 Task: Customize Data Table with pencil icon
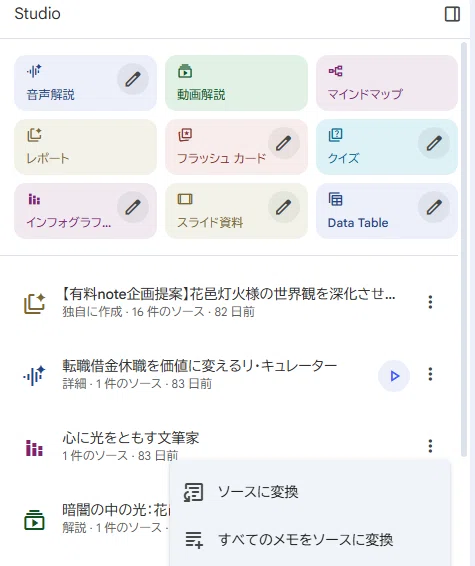click(x=434, y=207)
